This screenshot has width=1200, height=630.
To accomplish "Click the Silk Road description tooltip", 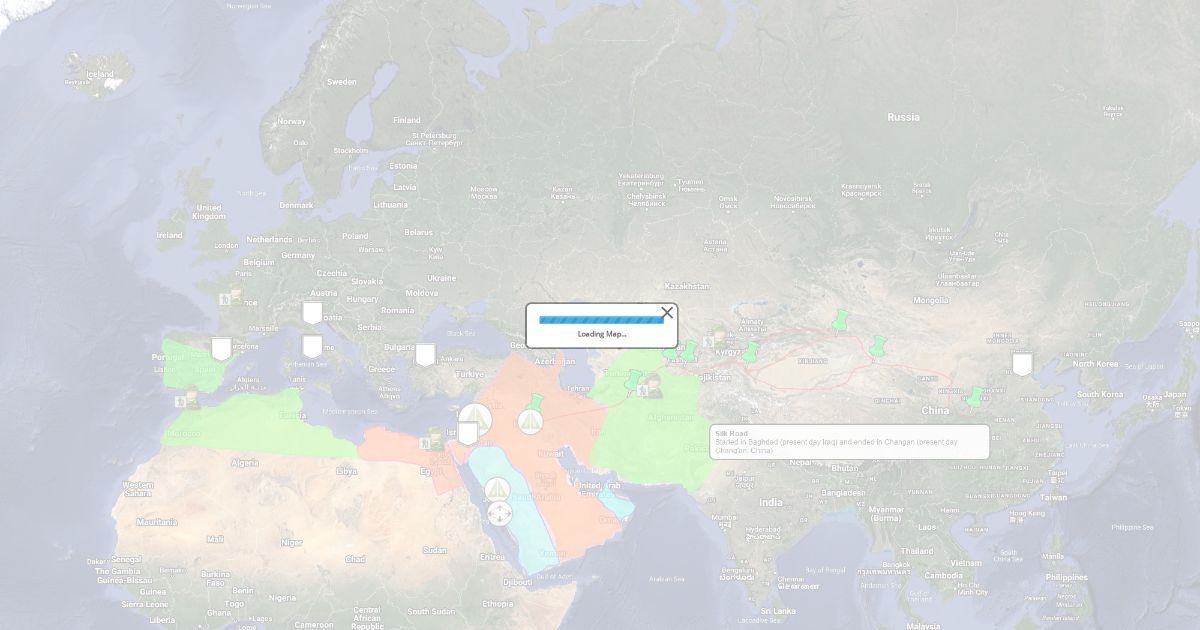I will [x=849, y=442].
